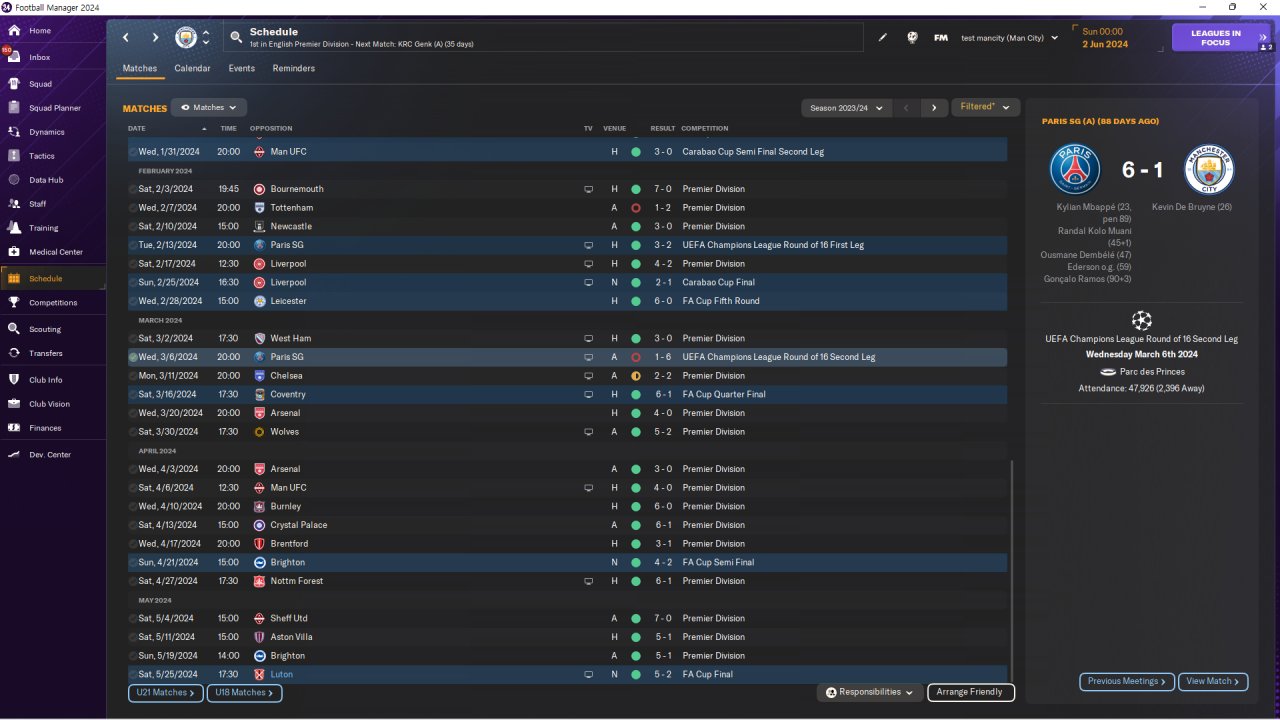Select the Mon 3/11/2024 Chelsea match row
Viewport: 1280px width, 720px height.
(567, 376)
